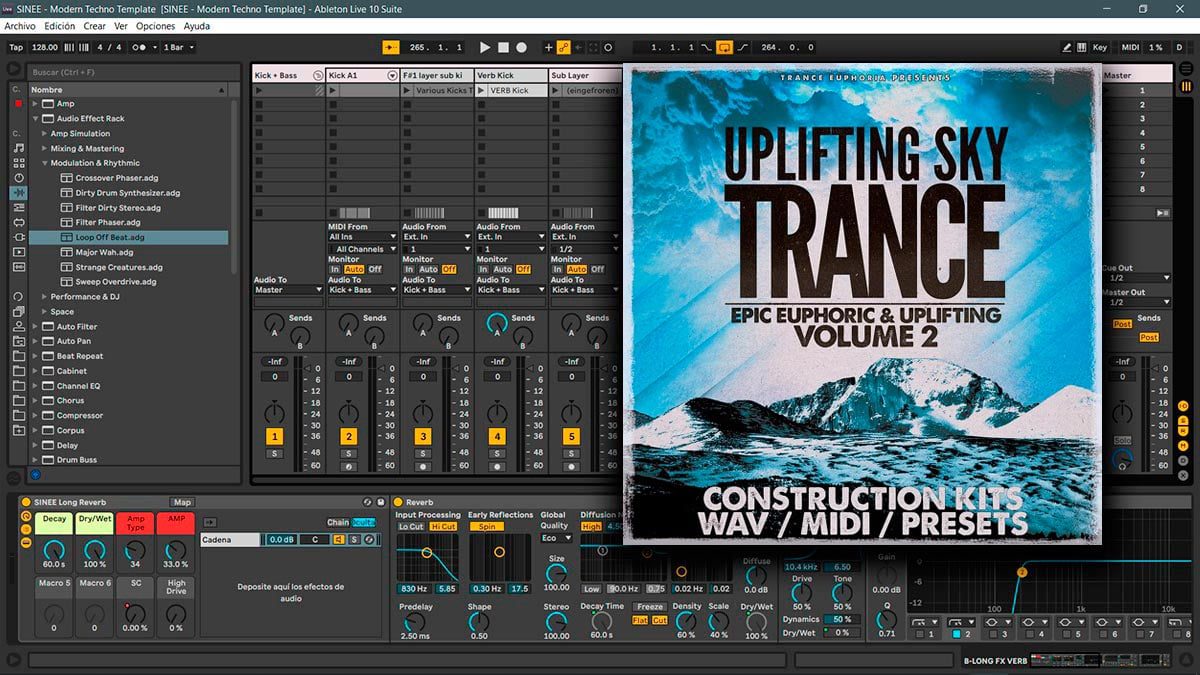Set Kick A1 monitor to Off
This screenshot has height=675, width=1200.
(x=375, y=269)
